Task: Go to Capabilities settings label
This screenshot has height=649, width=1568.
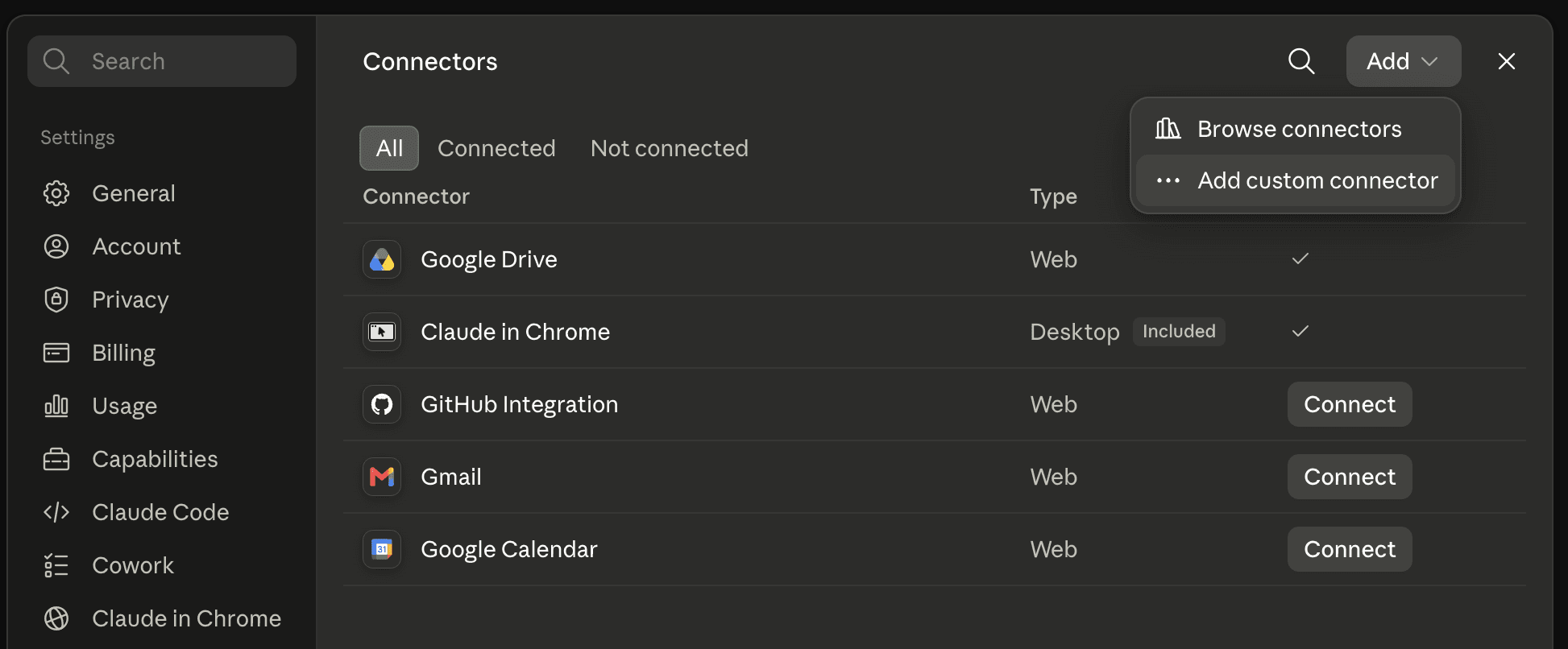Action: (155, 459)
